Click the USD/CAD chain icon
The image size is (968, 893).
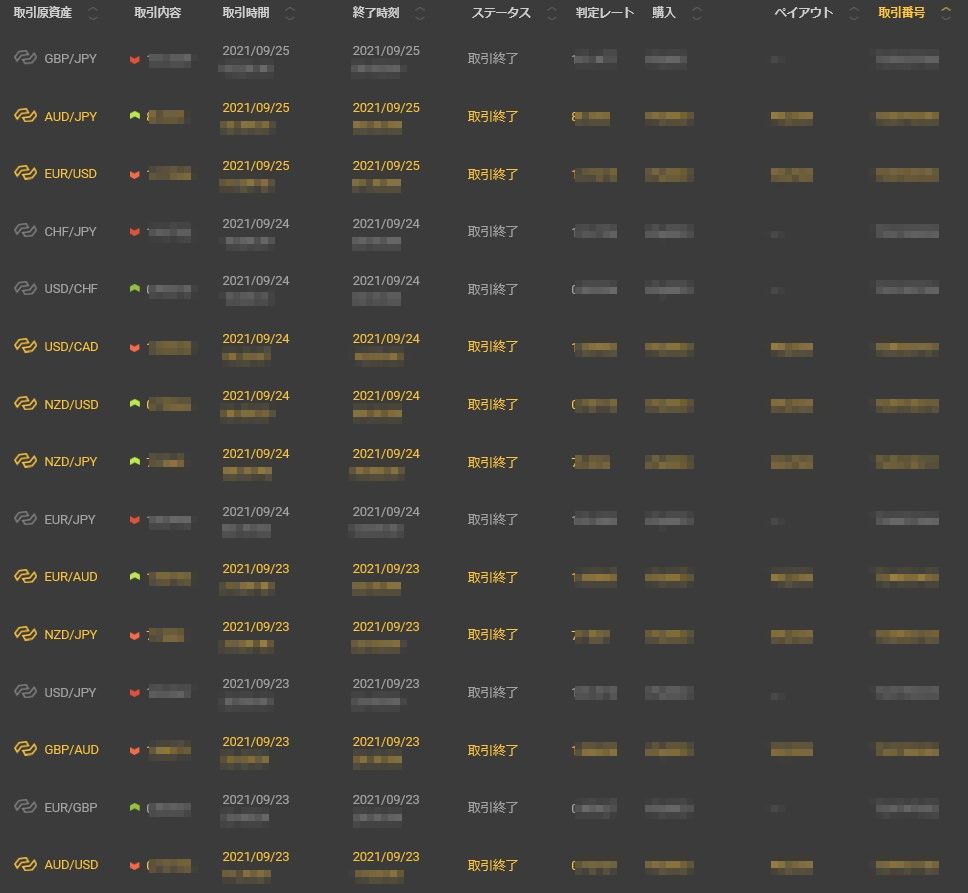click(25, 347)
